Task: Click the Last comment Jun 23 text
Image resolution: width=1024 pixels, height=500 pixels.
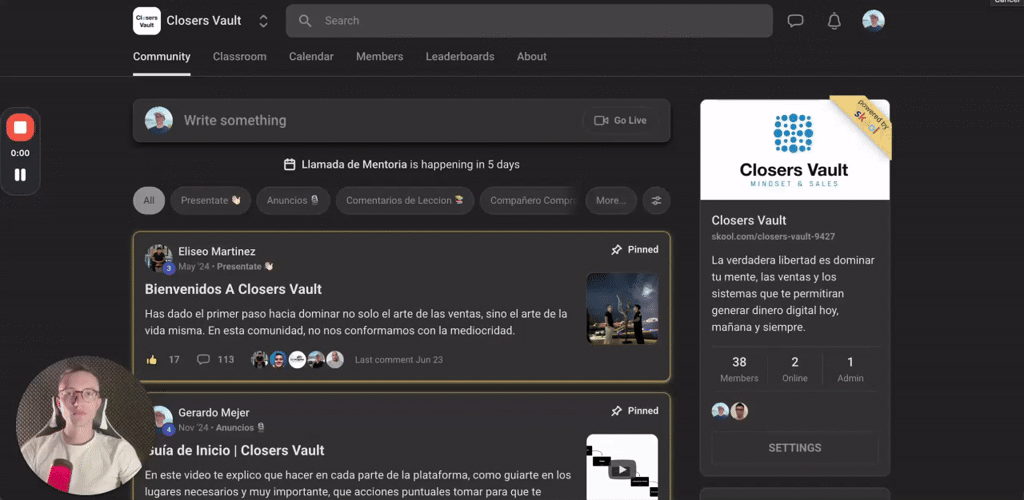Action: coord(399,360)
